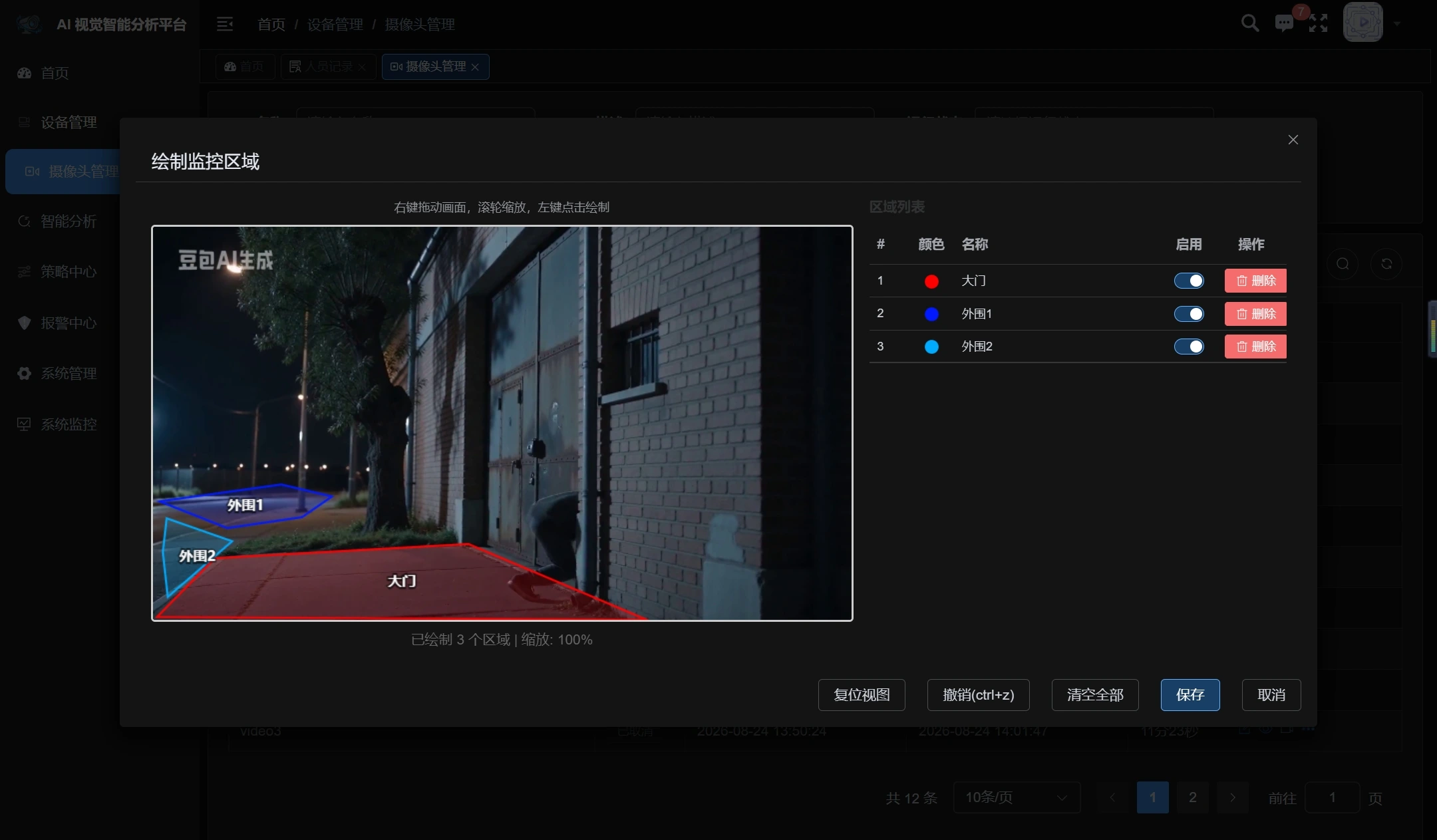Delete the 外围2 region
Viewport: 1437px width, 840px height.
click(1255, 347)
